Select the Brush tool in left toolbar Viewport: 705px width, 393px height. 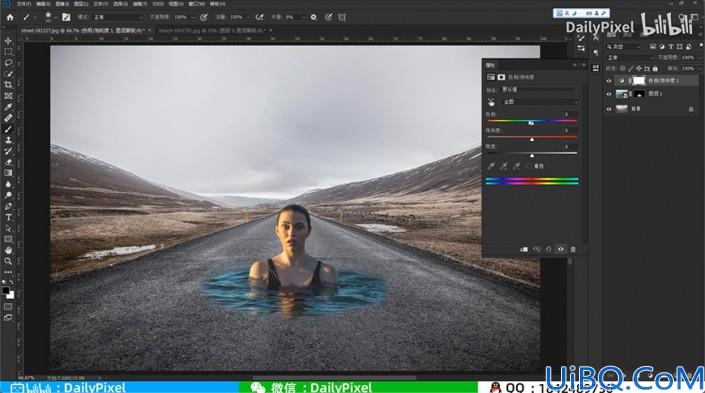[x=8, y=129]
